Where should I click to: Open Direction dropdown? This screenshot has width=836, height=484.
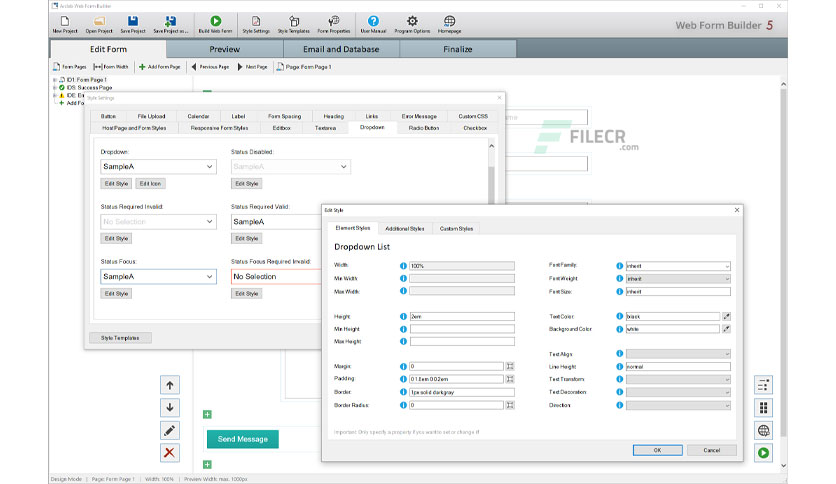(678, 406)
